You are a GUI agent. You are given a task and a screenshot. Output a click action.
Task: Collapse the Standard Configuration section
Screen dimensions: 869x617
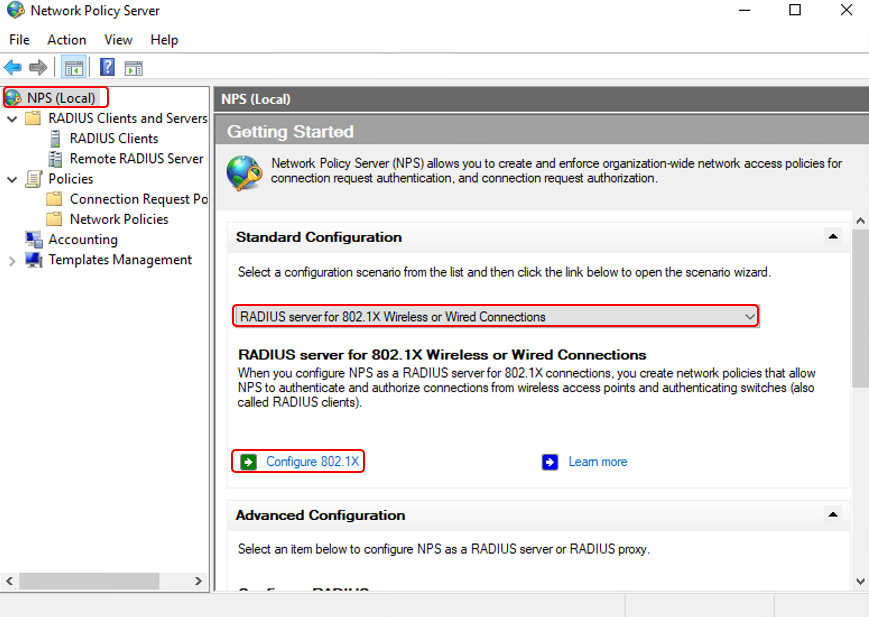coord(832,237)
